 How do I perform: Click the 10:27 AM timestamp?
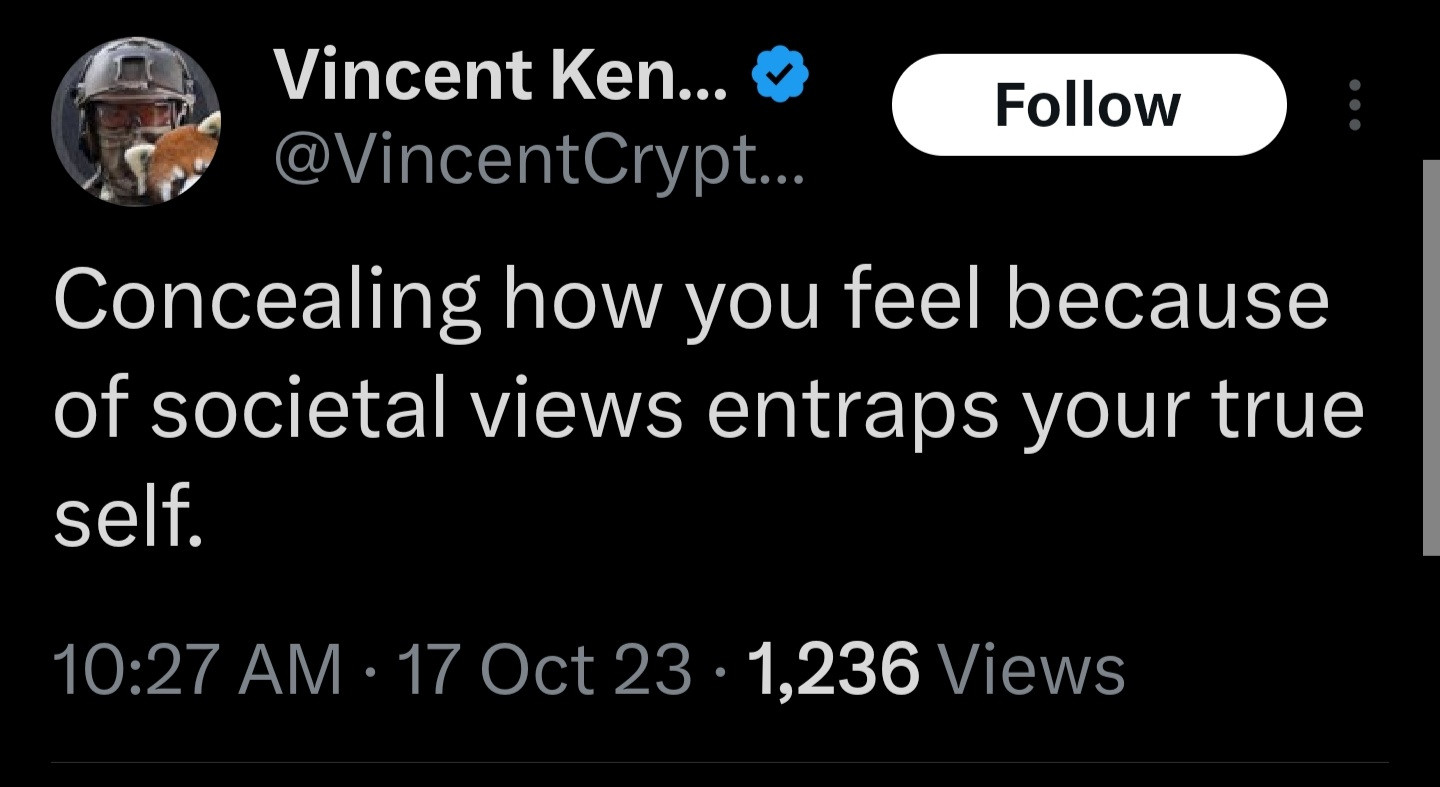pyautogui.click(x=196, y=669)
